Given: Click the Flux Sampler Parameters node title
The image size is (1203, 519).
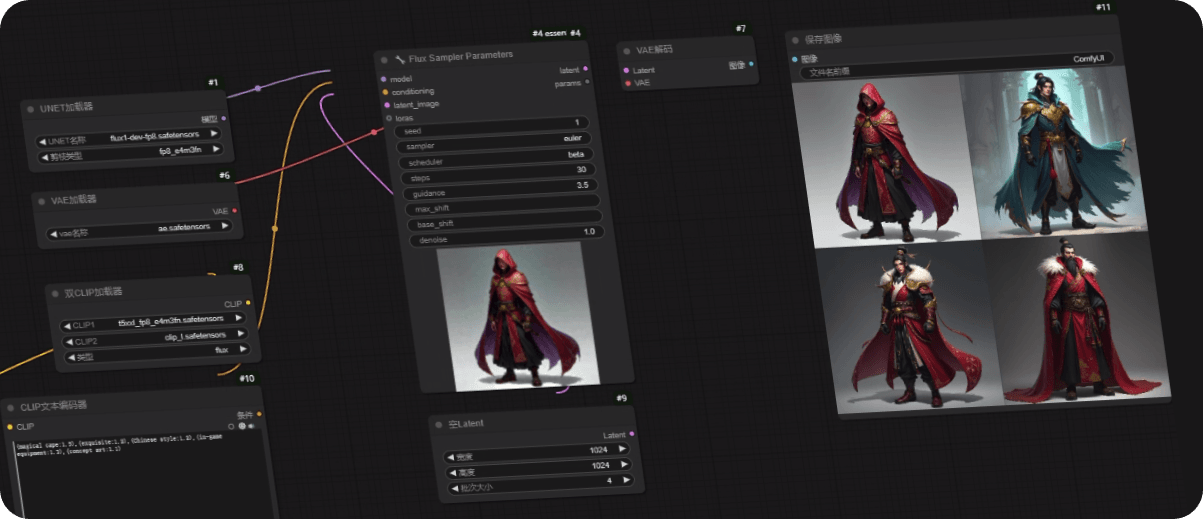Looking at the screenshot, I should click(x=461, y=55).
